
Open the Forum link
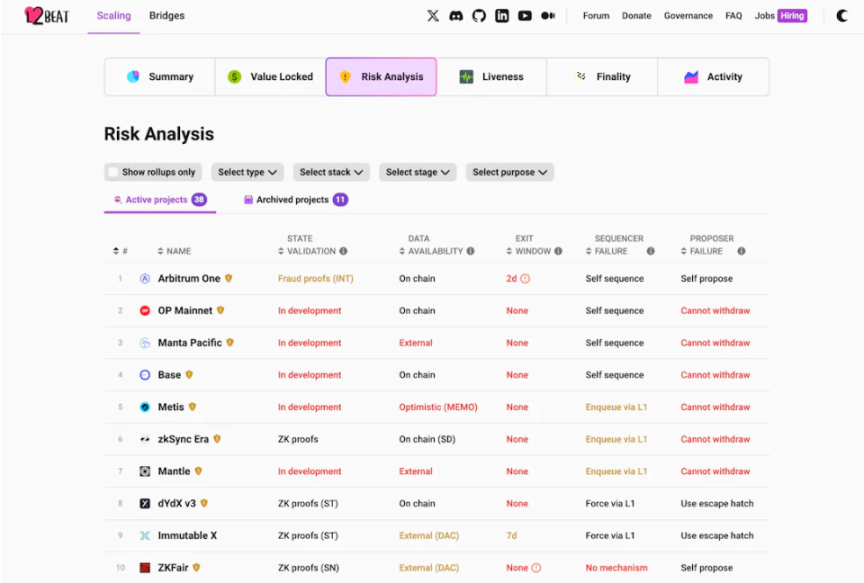(x=596, y=15)
